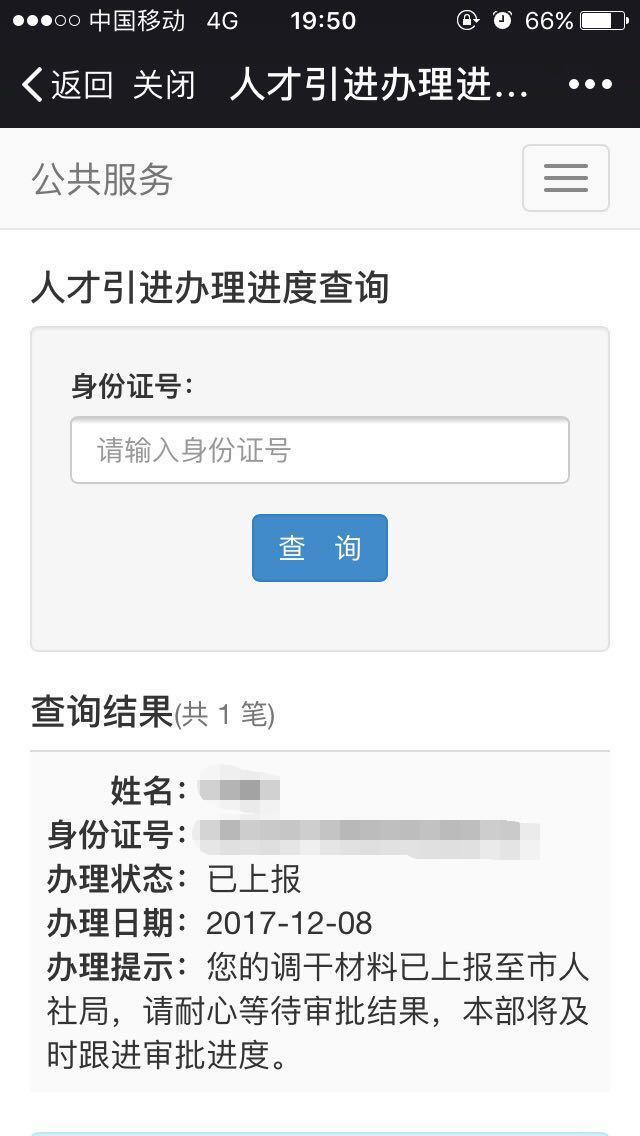This screenshot has height=1136, width=640.
Task: Click the 返回 back label
Action: tap(81, 85)
